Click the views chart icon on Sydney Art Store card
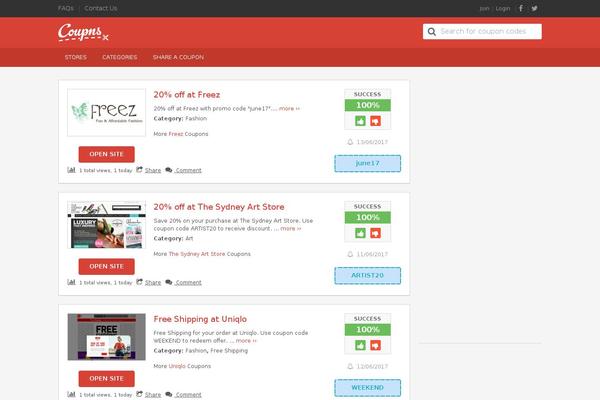The height and width of the screenshot is (400, 600). point(71,282)
